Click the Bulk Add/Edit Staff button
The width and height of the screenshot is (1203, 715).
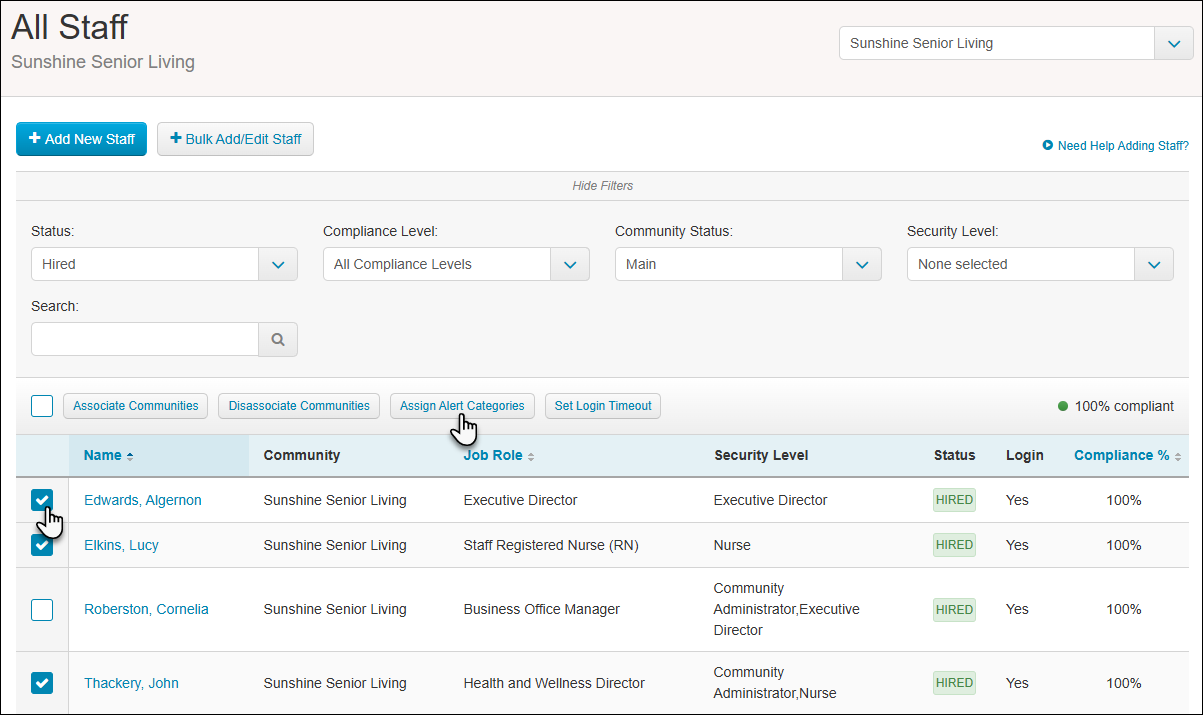[235, 139]
